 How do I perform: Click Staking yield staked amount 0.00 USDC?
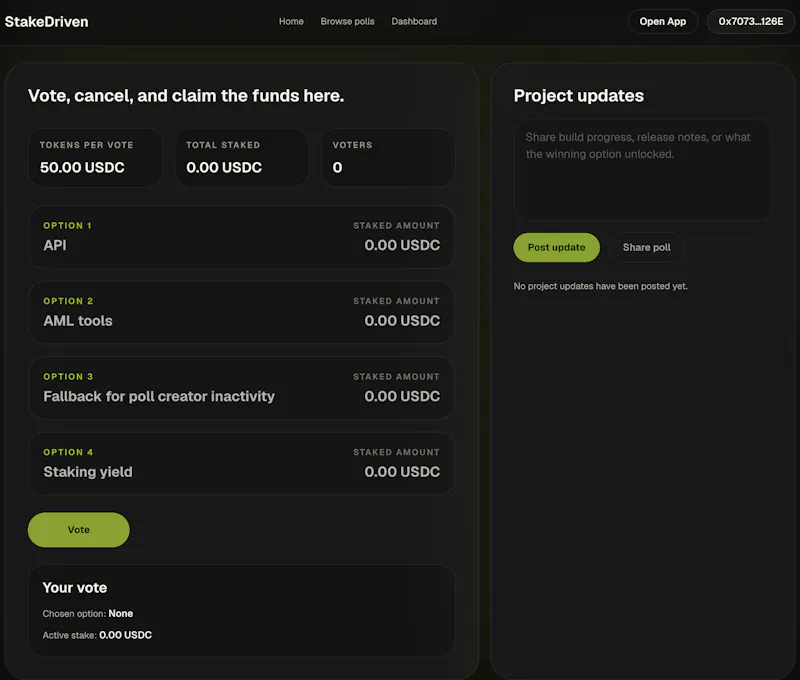pos(402,472)
